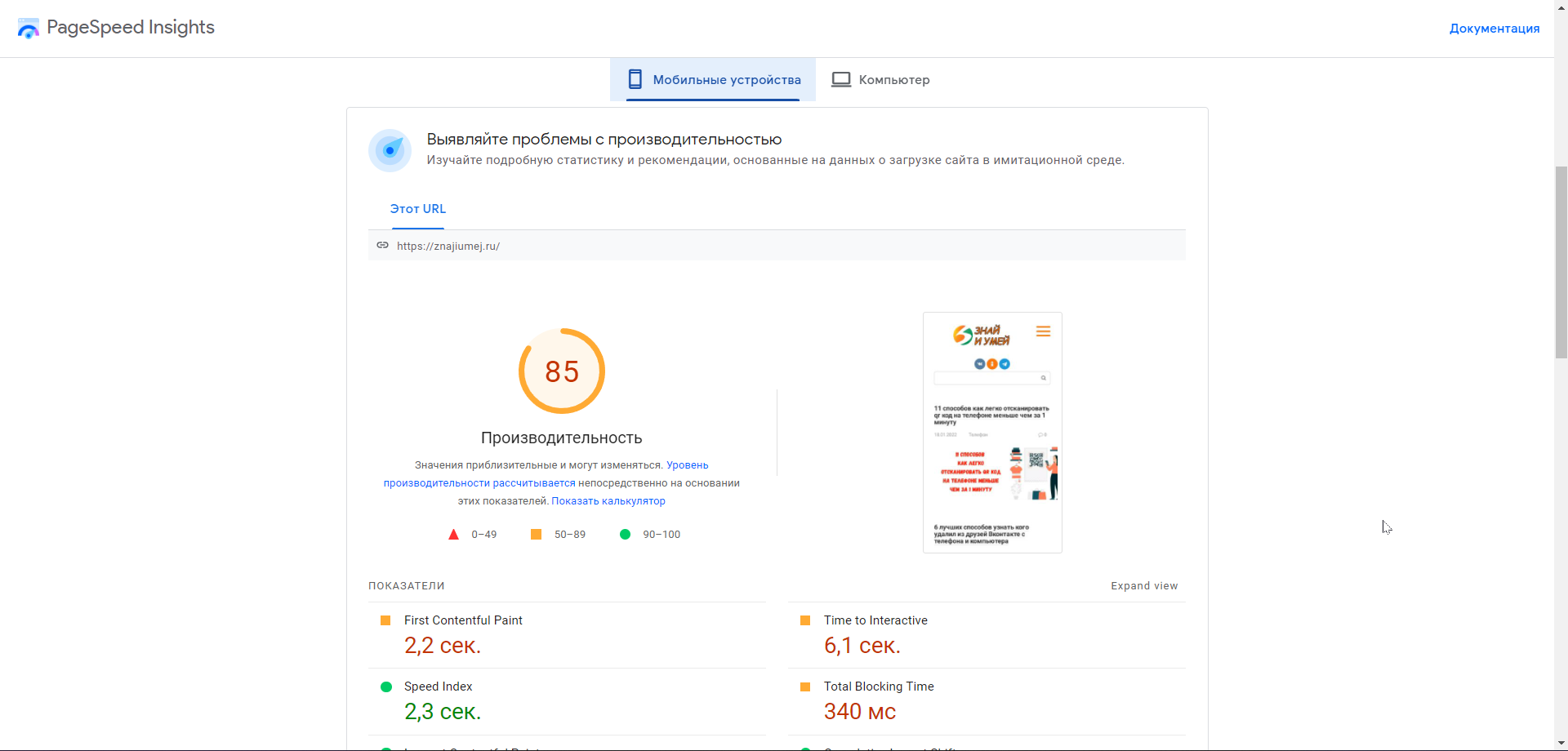This screenshot has height=751, width=1568.
Task: Click the green circle 90–100 legend icon
Action: click(625, 535)
